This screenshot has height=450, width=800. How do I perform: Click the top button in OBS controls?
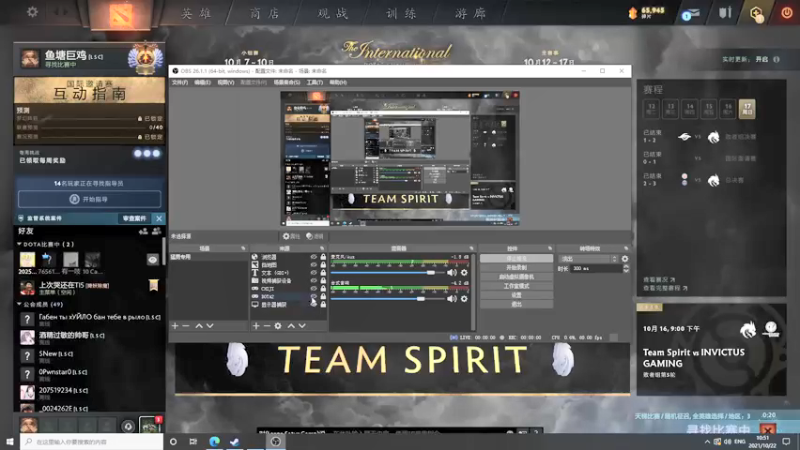coord(516,259)
